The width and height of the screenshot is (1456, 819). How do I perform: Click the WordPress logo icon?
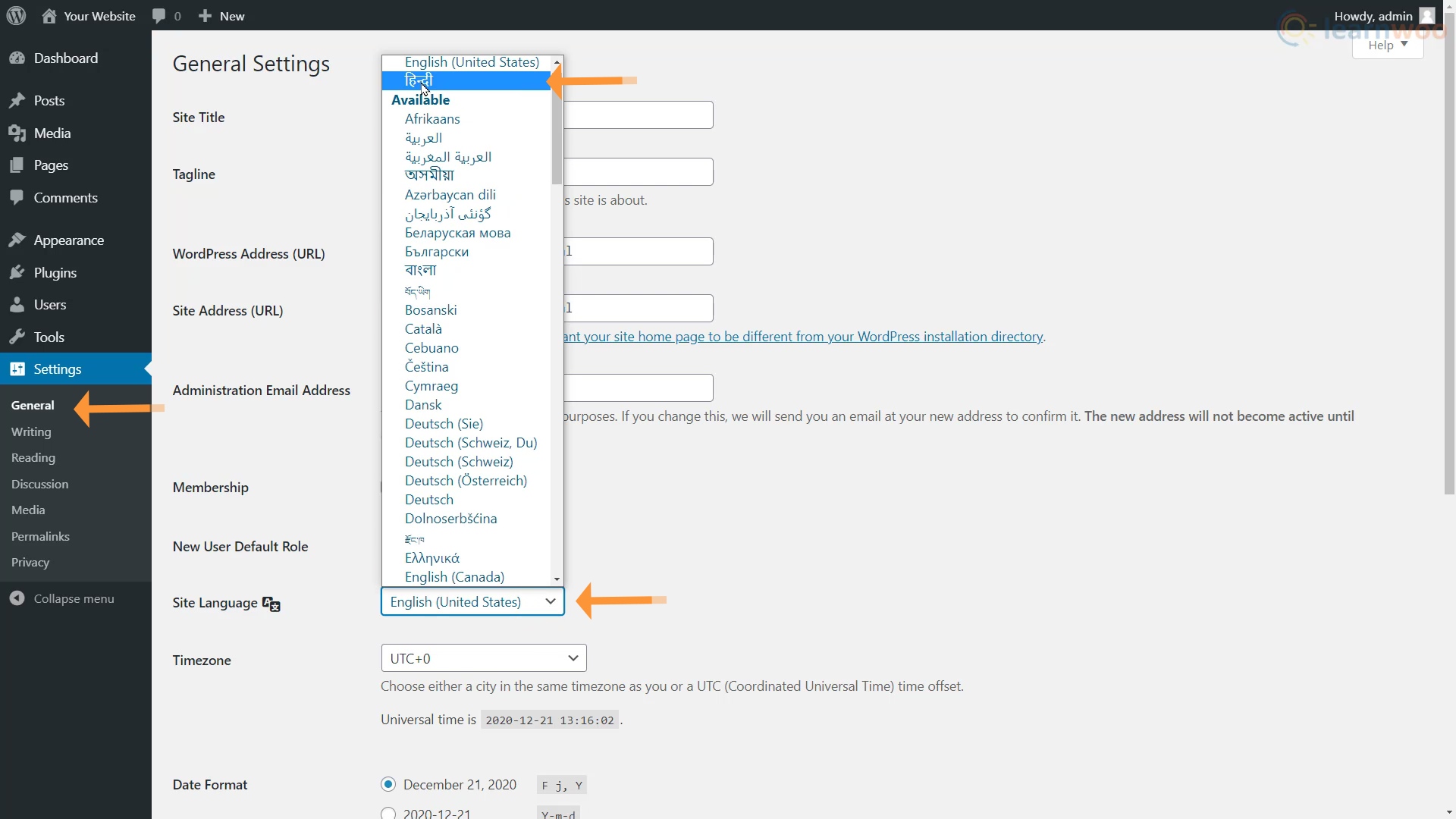point(16,16)
